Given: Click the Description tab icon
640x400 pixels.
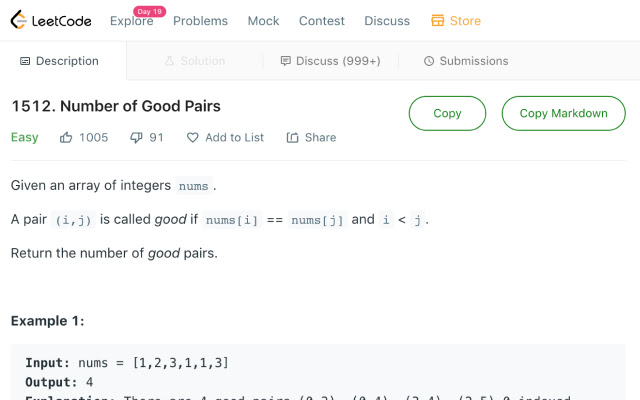Looking at the screenshot, I should pyautogui.click(x=25, y=61).
